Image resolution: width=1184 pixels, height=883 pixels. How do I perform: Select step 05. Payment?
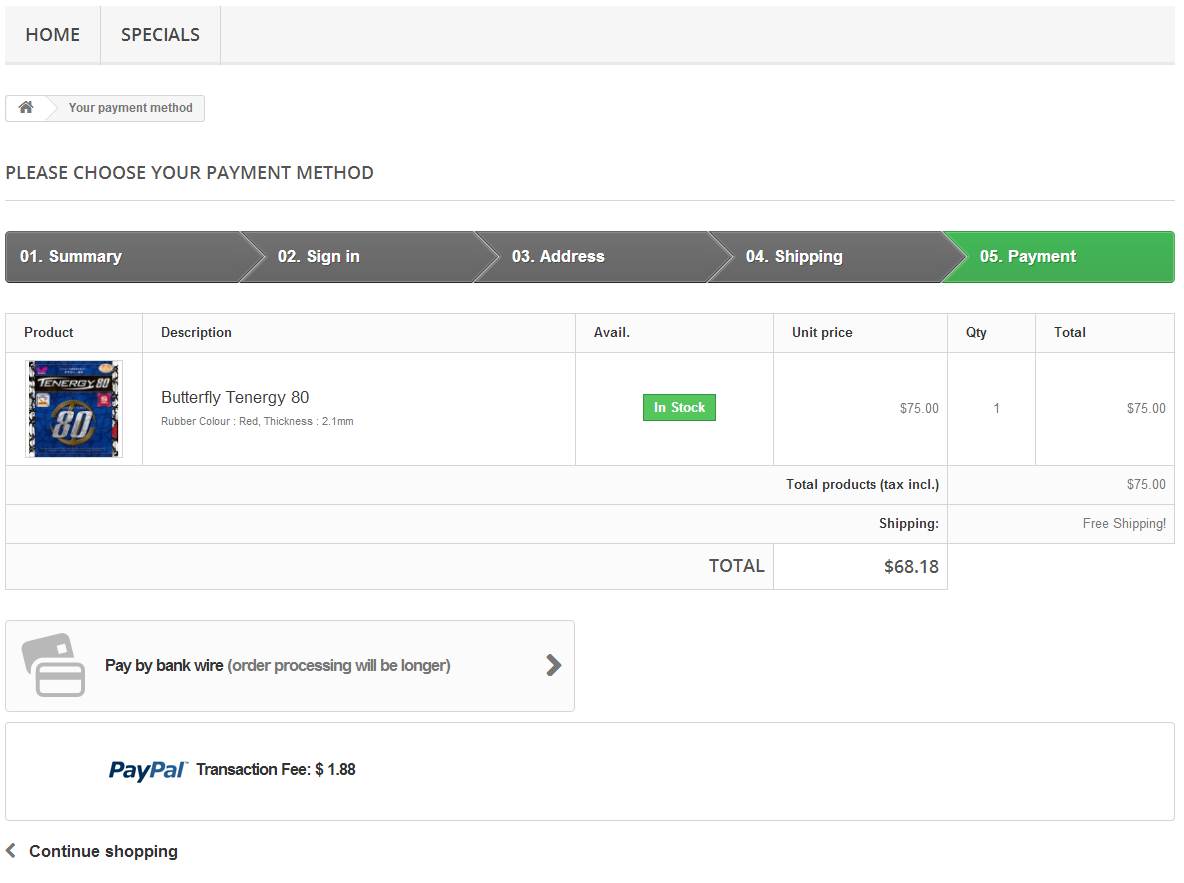click(x=1061, y=257)
